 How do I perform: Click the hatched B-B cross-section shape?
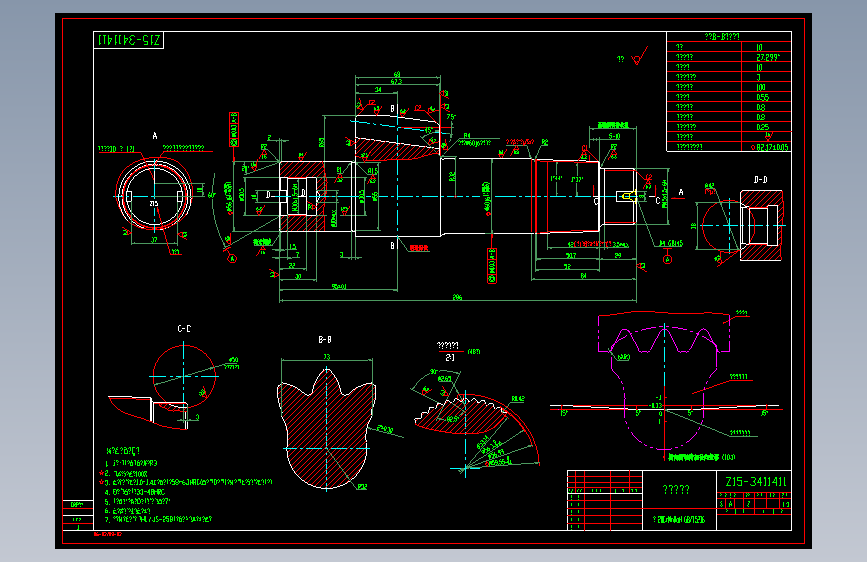click(x=326, y=429)
